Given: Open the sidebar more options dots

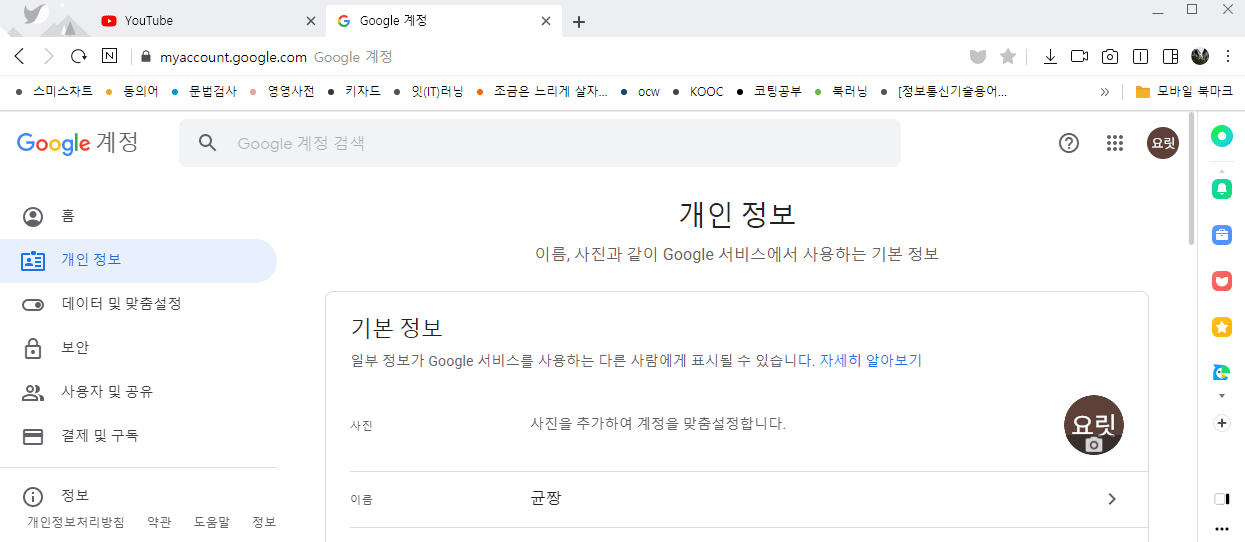Looking at the screenshot, I should coord(1221,528).
